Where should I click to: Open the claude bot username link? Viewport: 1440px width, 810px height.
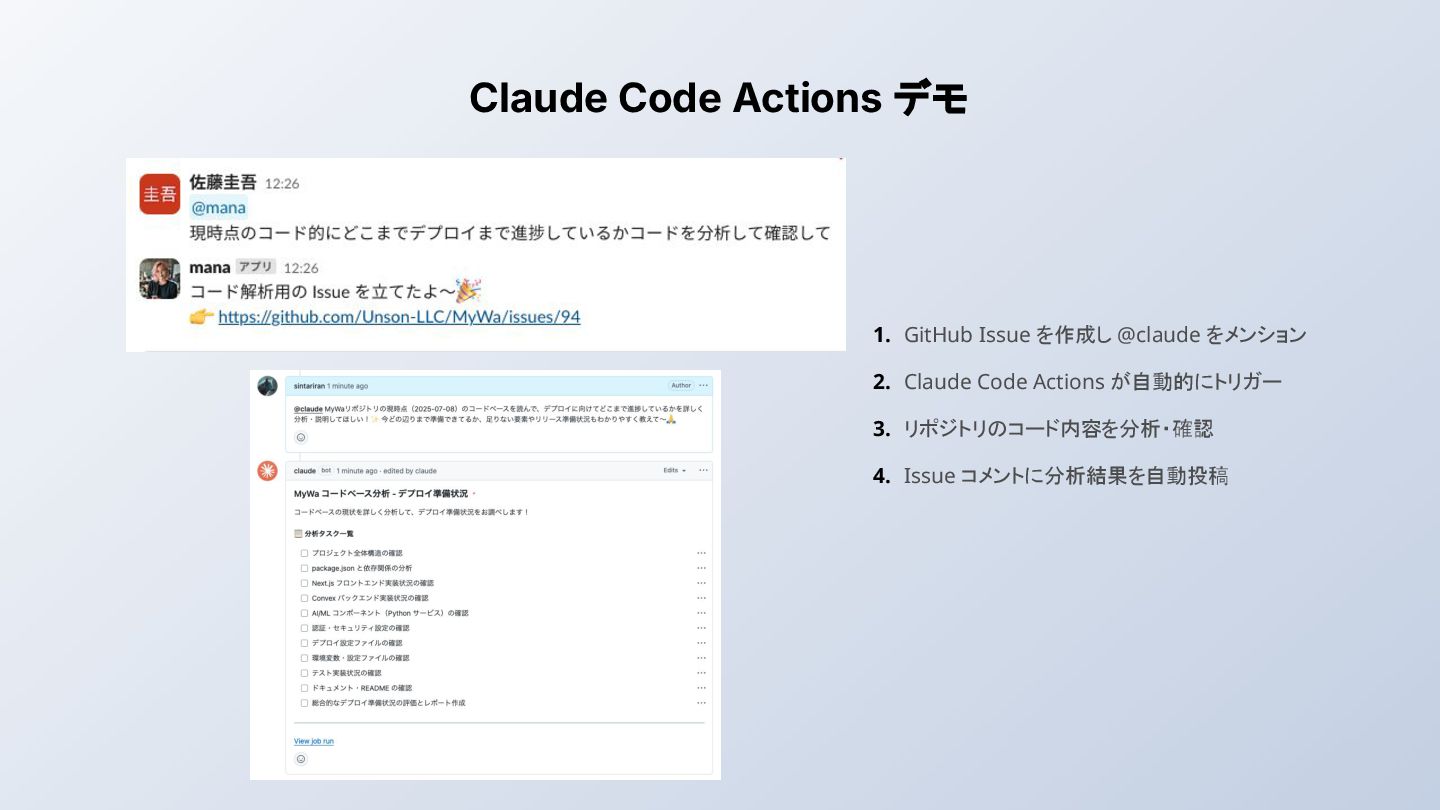[304, 470]
